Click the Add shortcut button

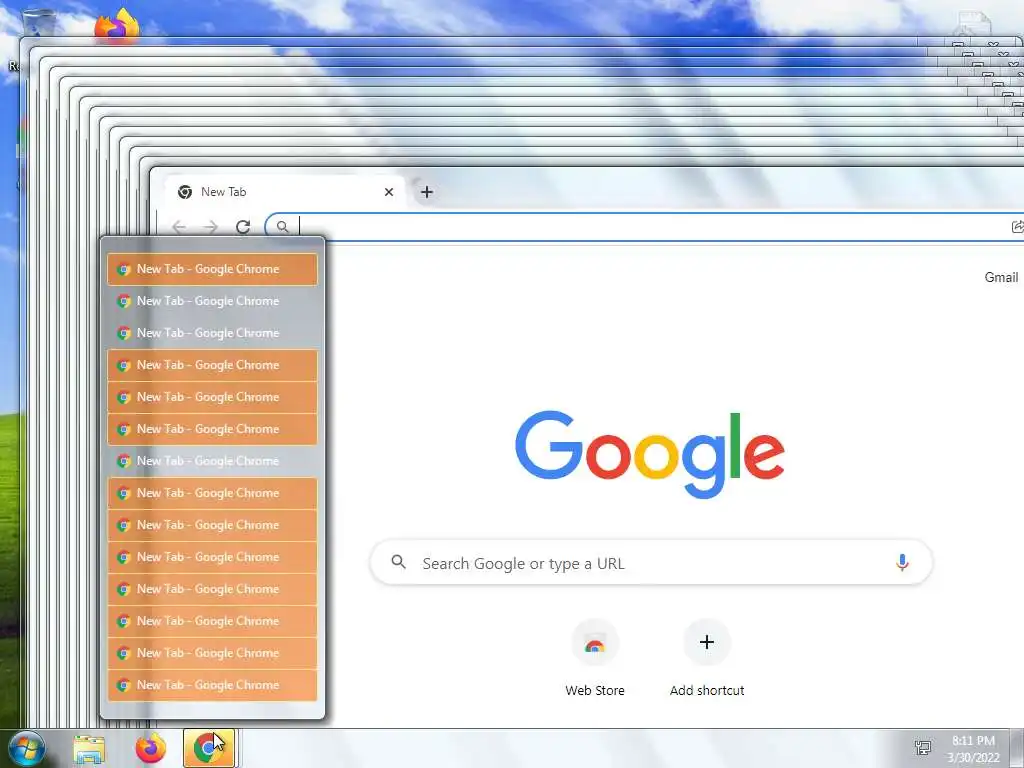coord(707,658)
